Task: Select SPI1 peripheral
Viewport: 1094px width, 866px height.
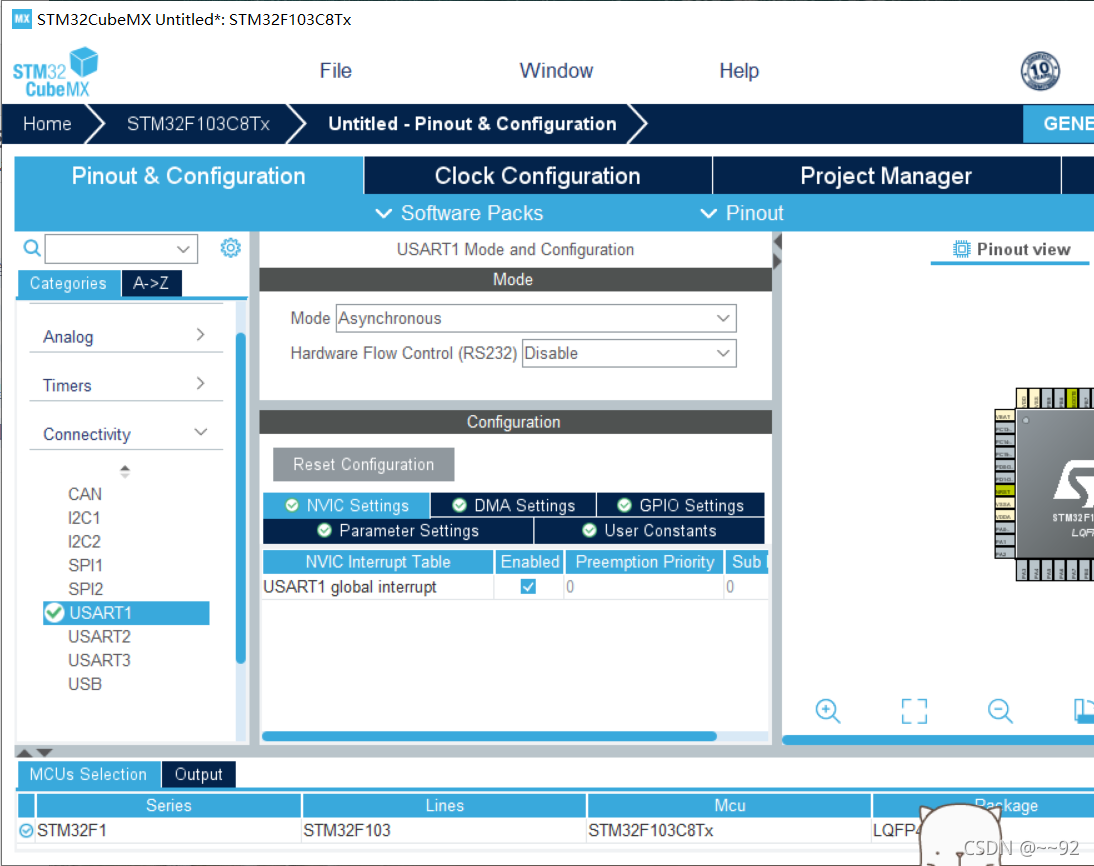Action: click(x=85, y=565)
